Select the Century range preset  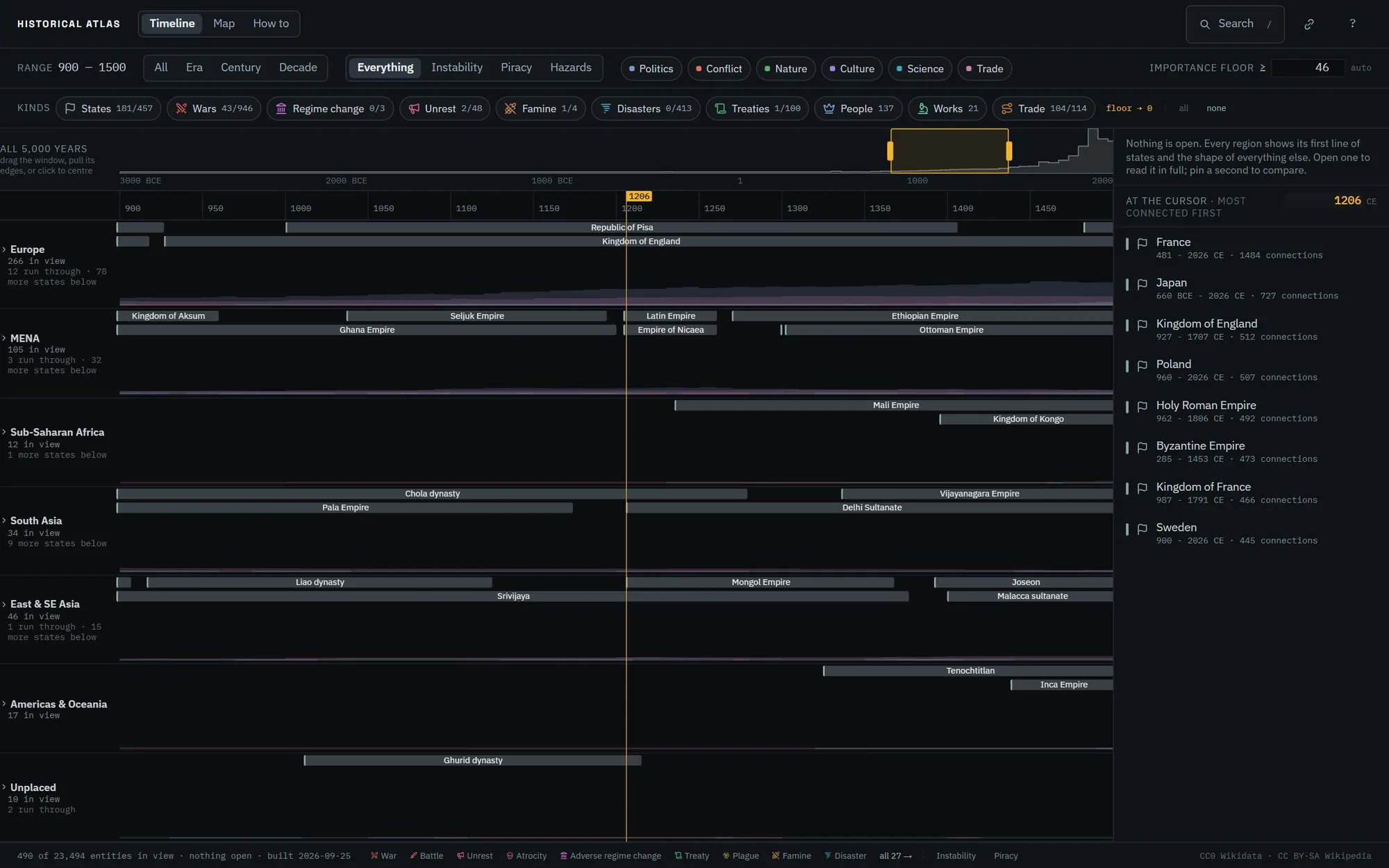coord(240,67)
